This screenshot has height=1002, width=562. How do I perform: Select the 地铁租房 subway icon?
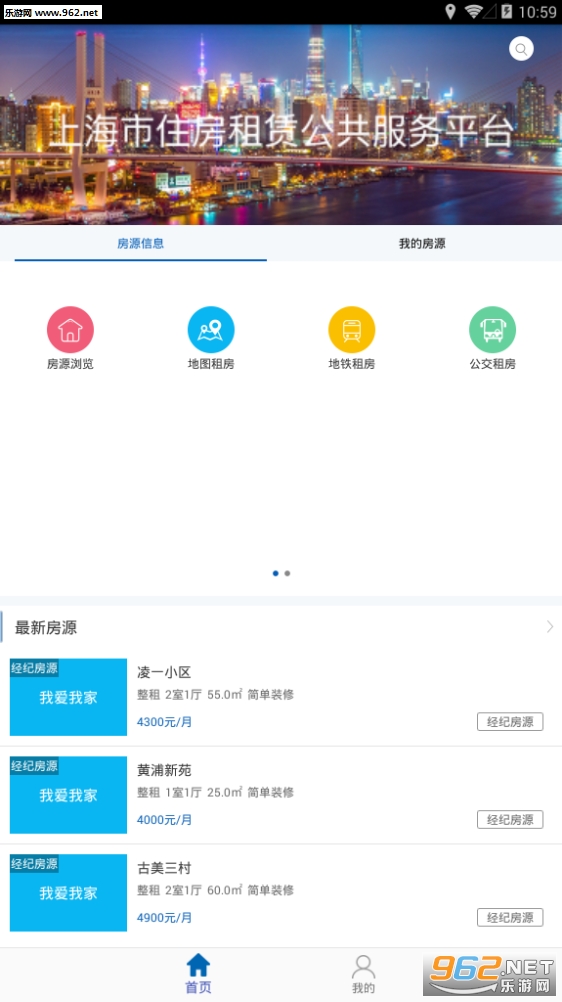352,330
